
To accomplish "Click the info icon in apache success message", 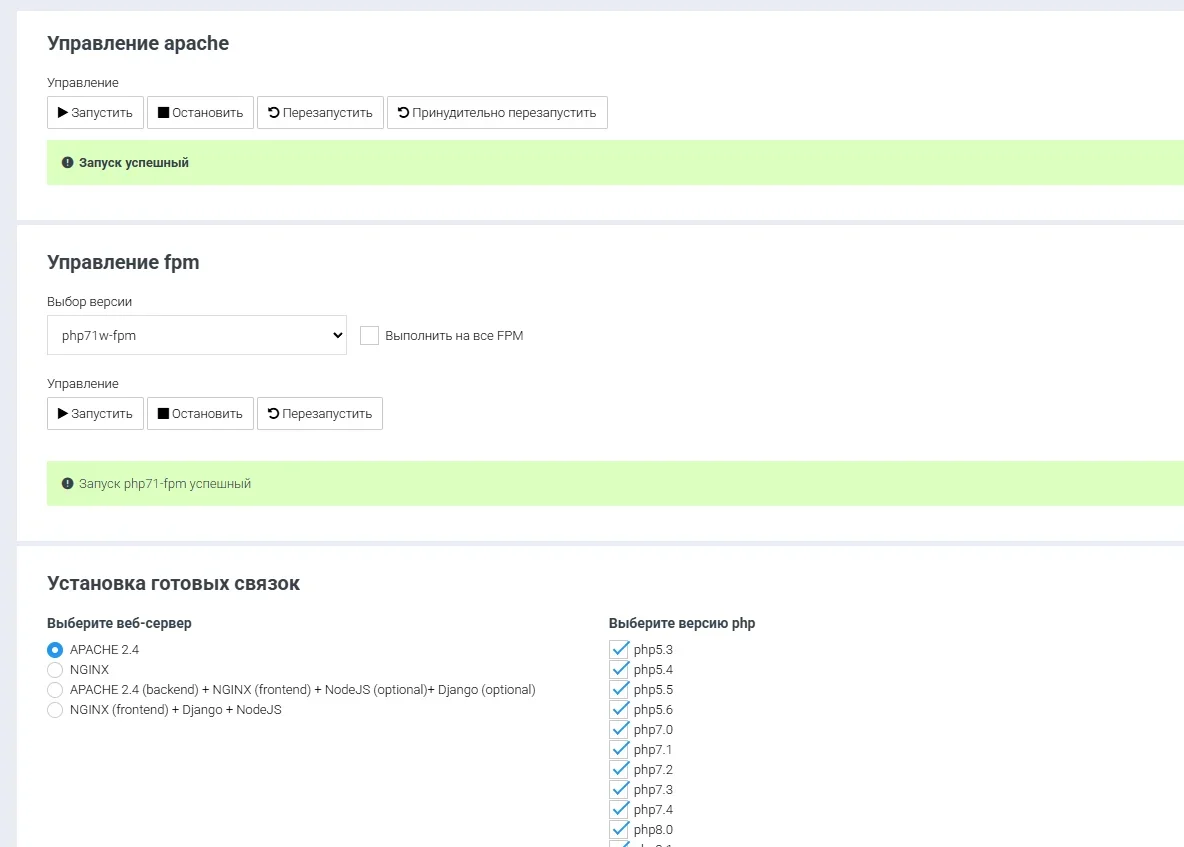I will pyautogui.click(x=68, y=163).
